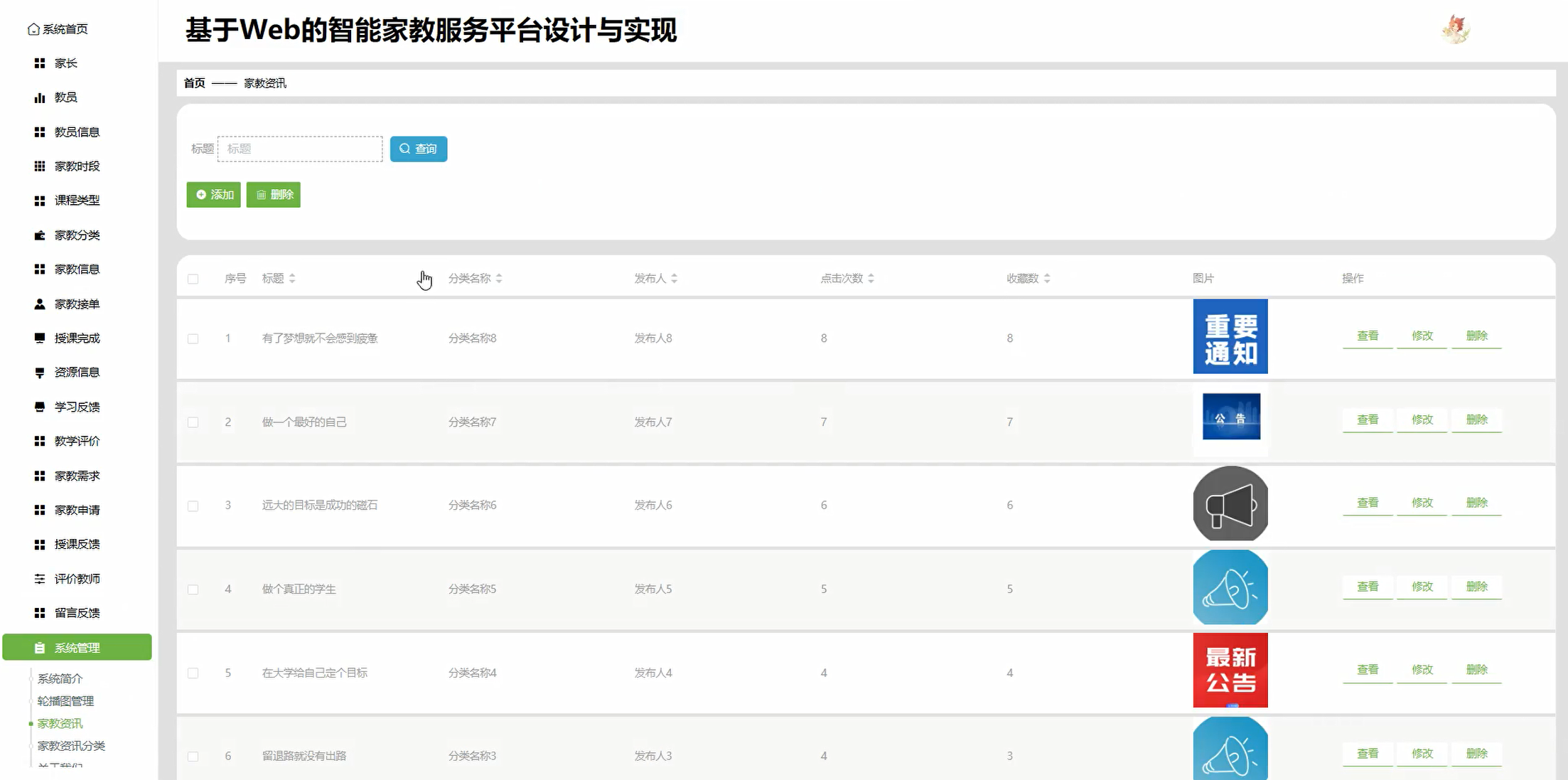Check the checkbox for row 1
The width and height of the screenshot is (1568, 780).
pos(193,338)
